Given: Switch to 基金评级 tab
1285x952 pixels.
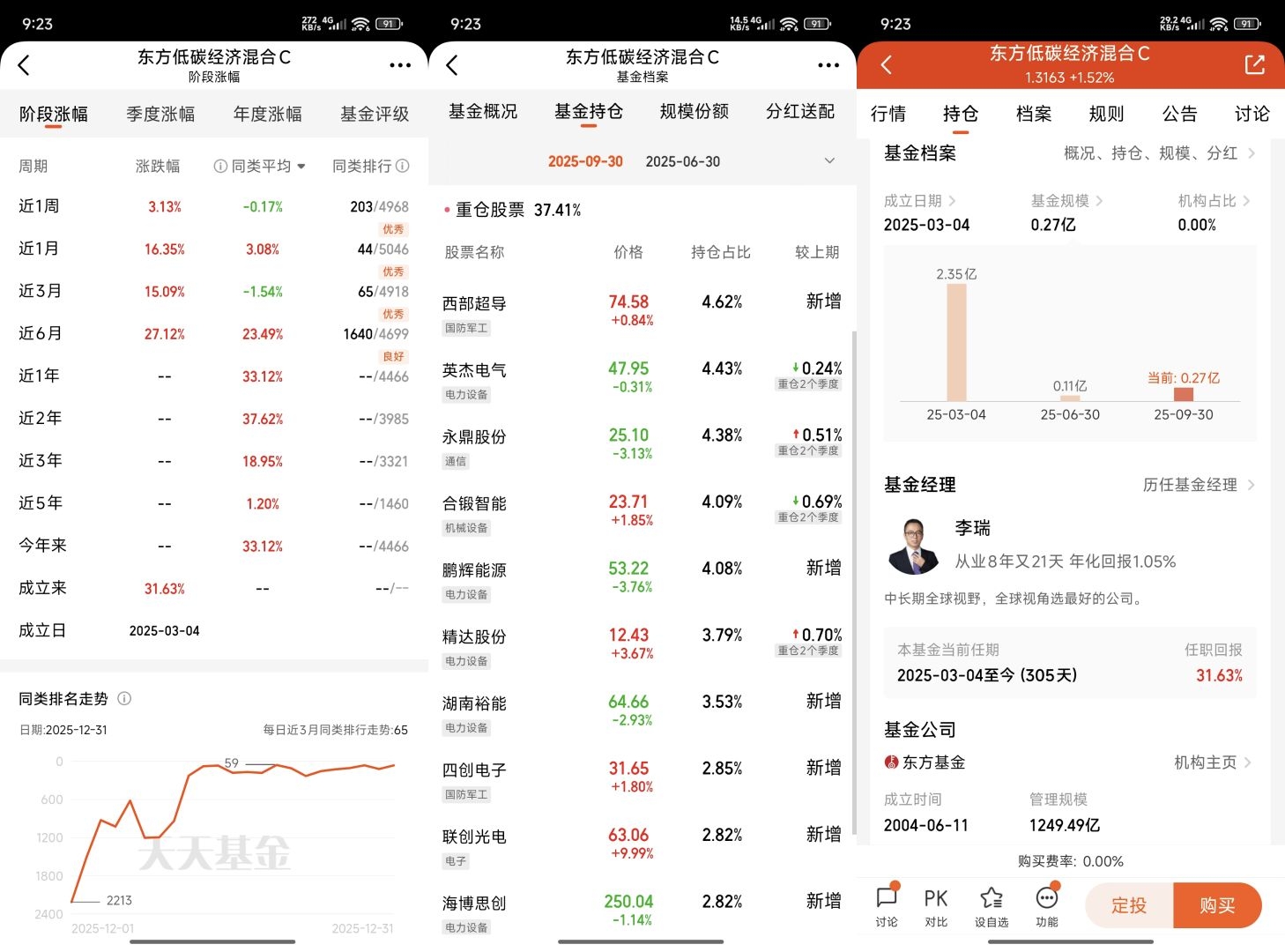Looking at the screenshot, I should point(375,115).
